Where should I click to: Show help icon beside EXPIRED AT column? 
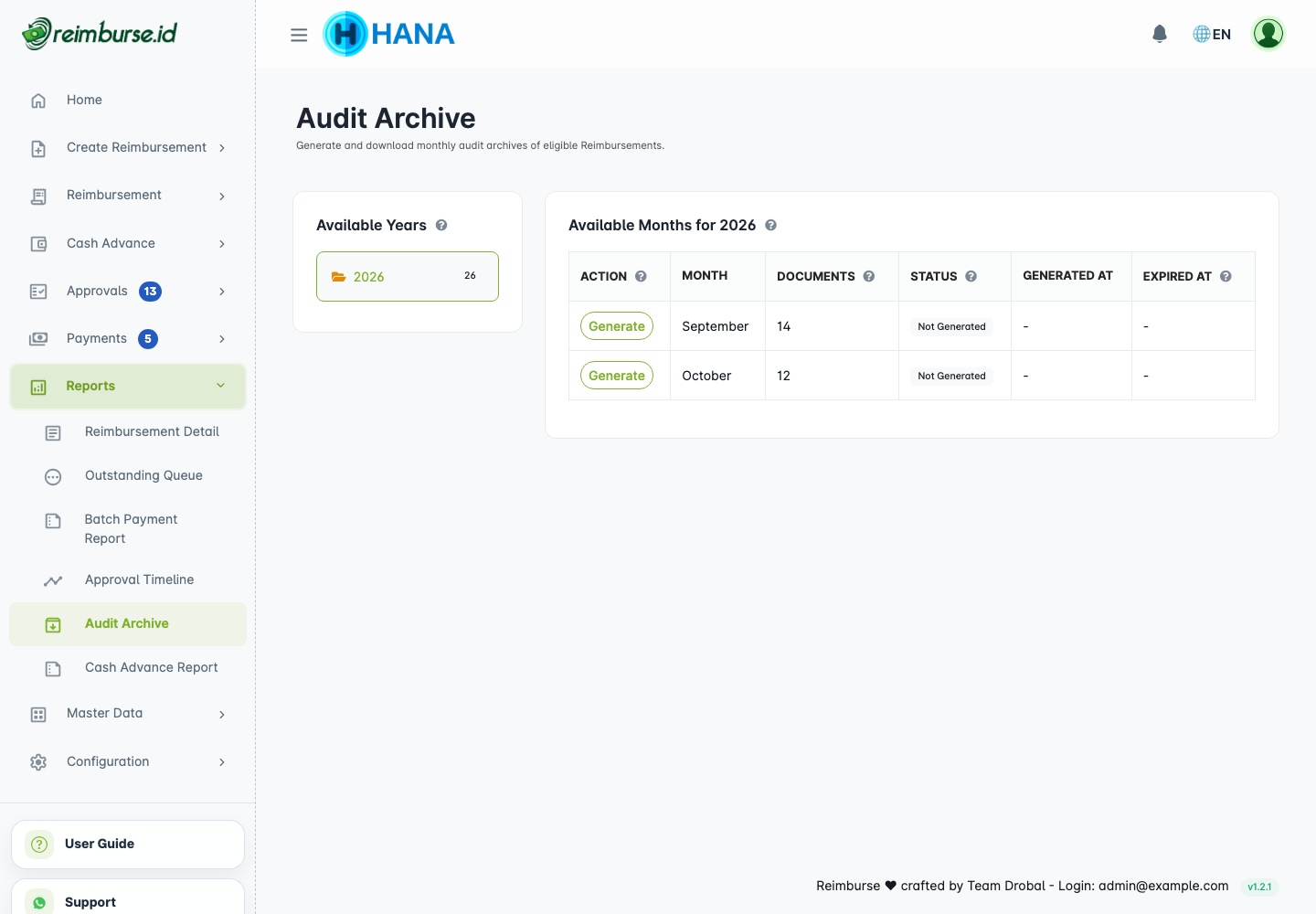pos(1226,276)
